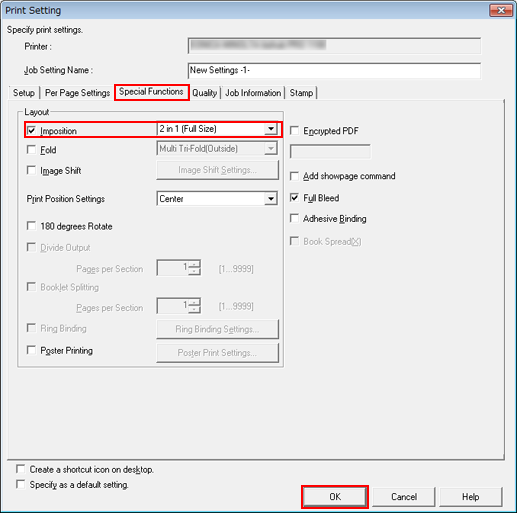This screenshot has height=513, width=517.
Task: Check Specify as a default setting
Action: 21,484
